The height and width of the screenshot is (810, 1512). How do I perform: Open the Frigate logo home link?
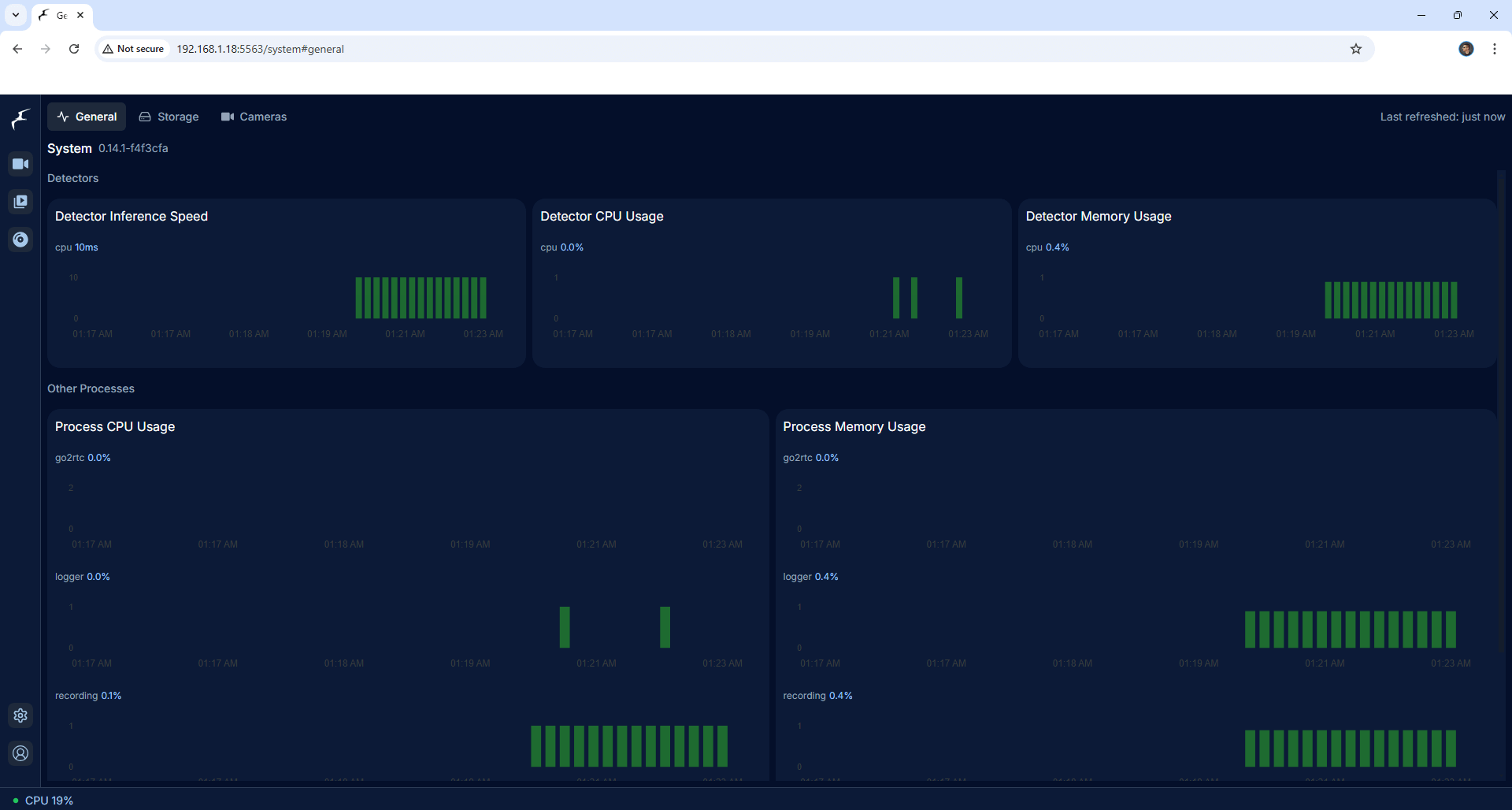(20, 119)
